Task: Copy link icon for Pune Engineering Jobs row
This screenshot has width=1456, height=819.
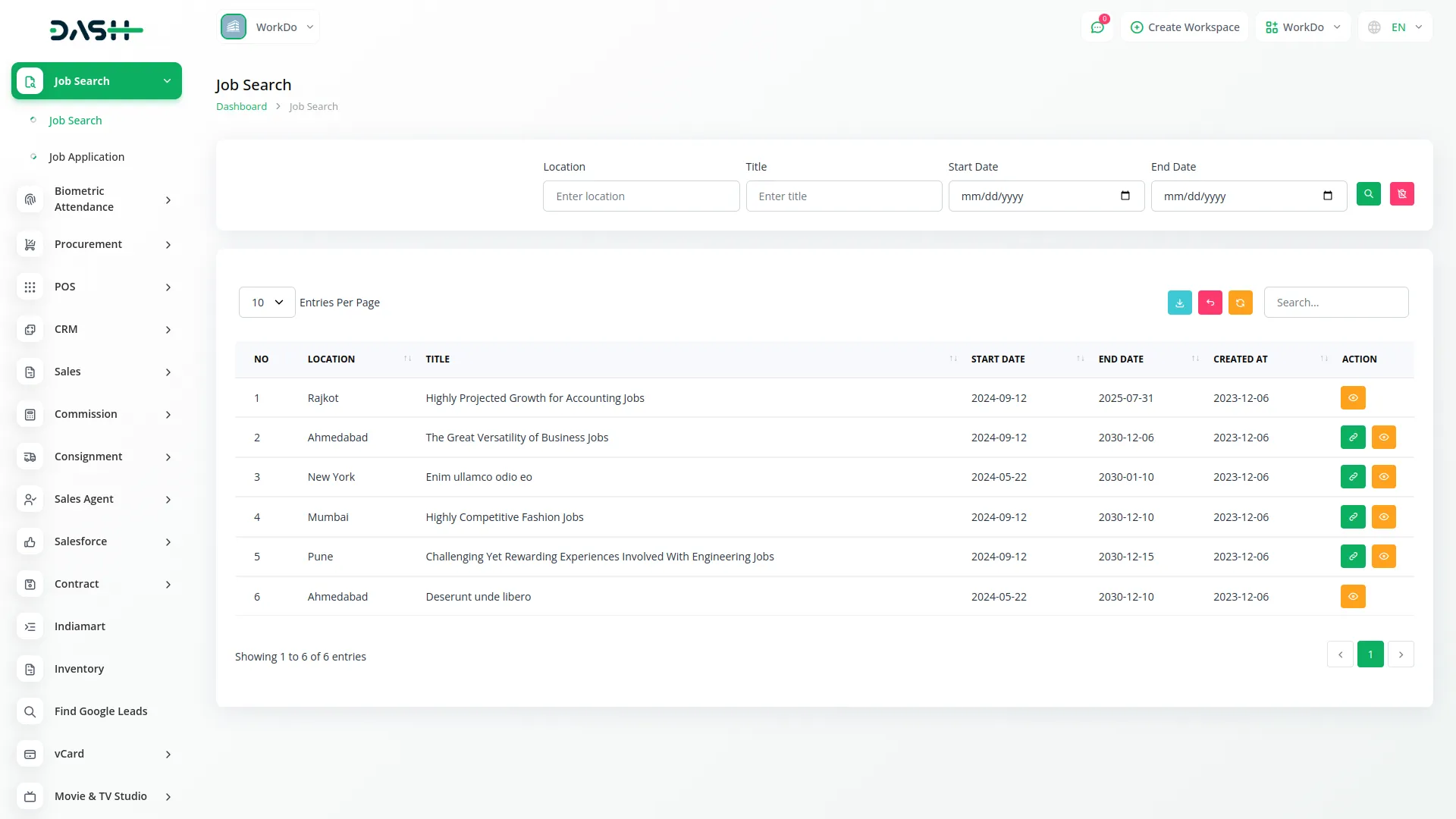Action: coord(1353,557)
